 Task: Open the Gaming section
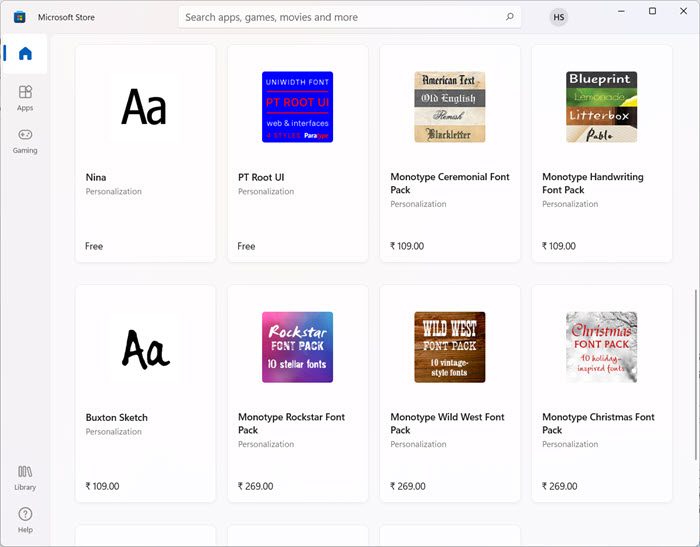click(25, 141)
